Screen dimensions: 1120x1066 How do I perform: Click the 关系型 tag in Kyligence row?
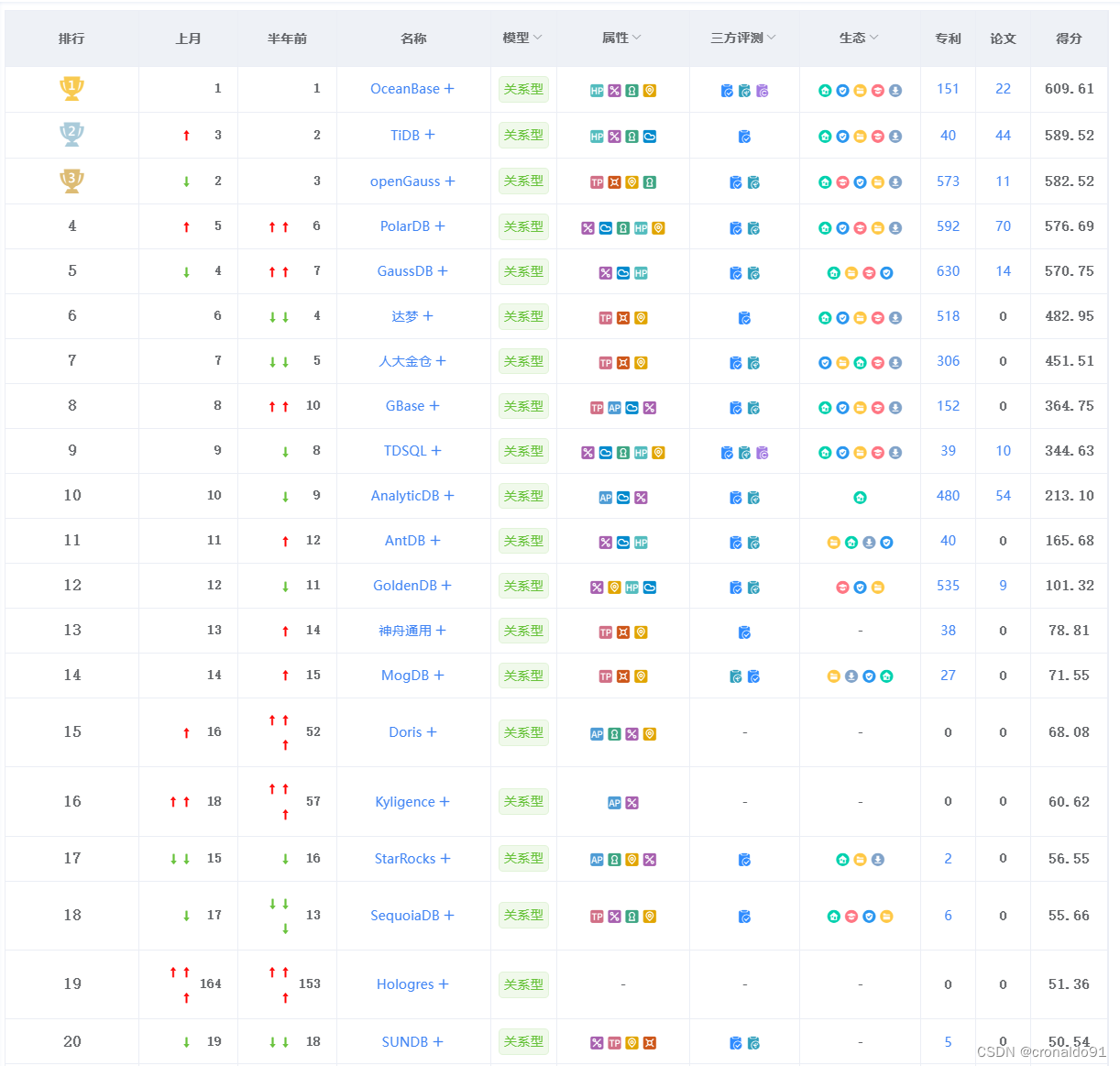(523, 801)
